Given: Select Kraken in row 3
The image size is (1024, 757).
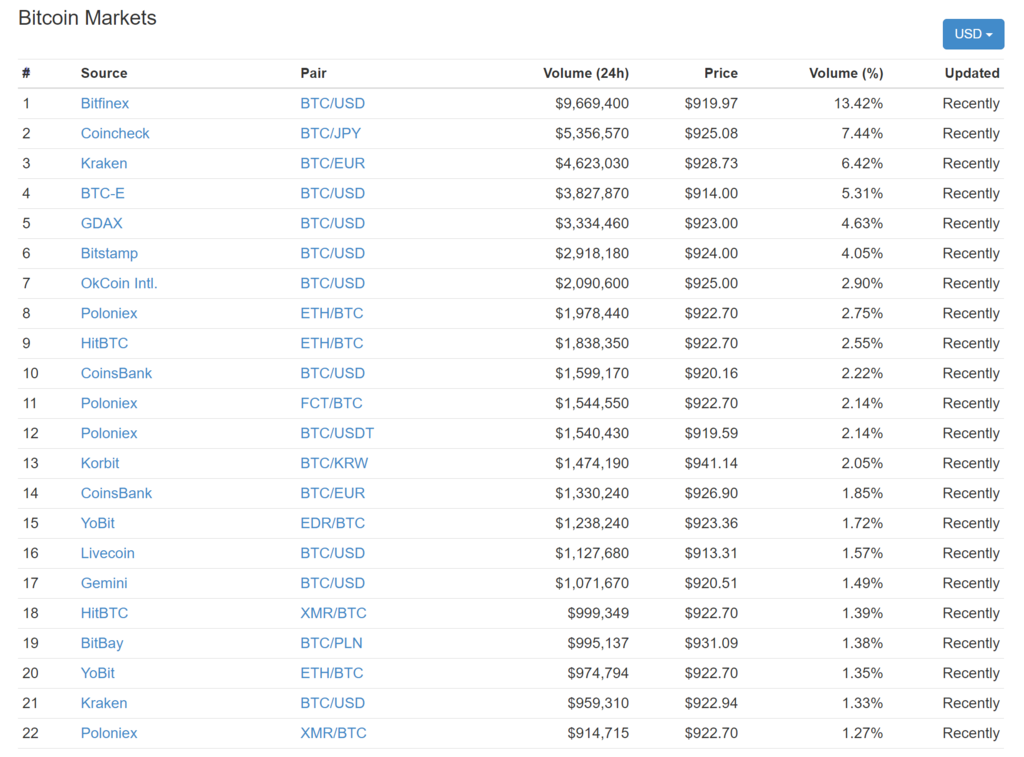Looking at the screenshot, I should (x=104, y=163).
